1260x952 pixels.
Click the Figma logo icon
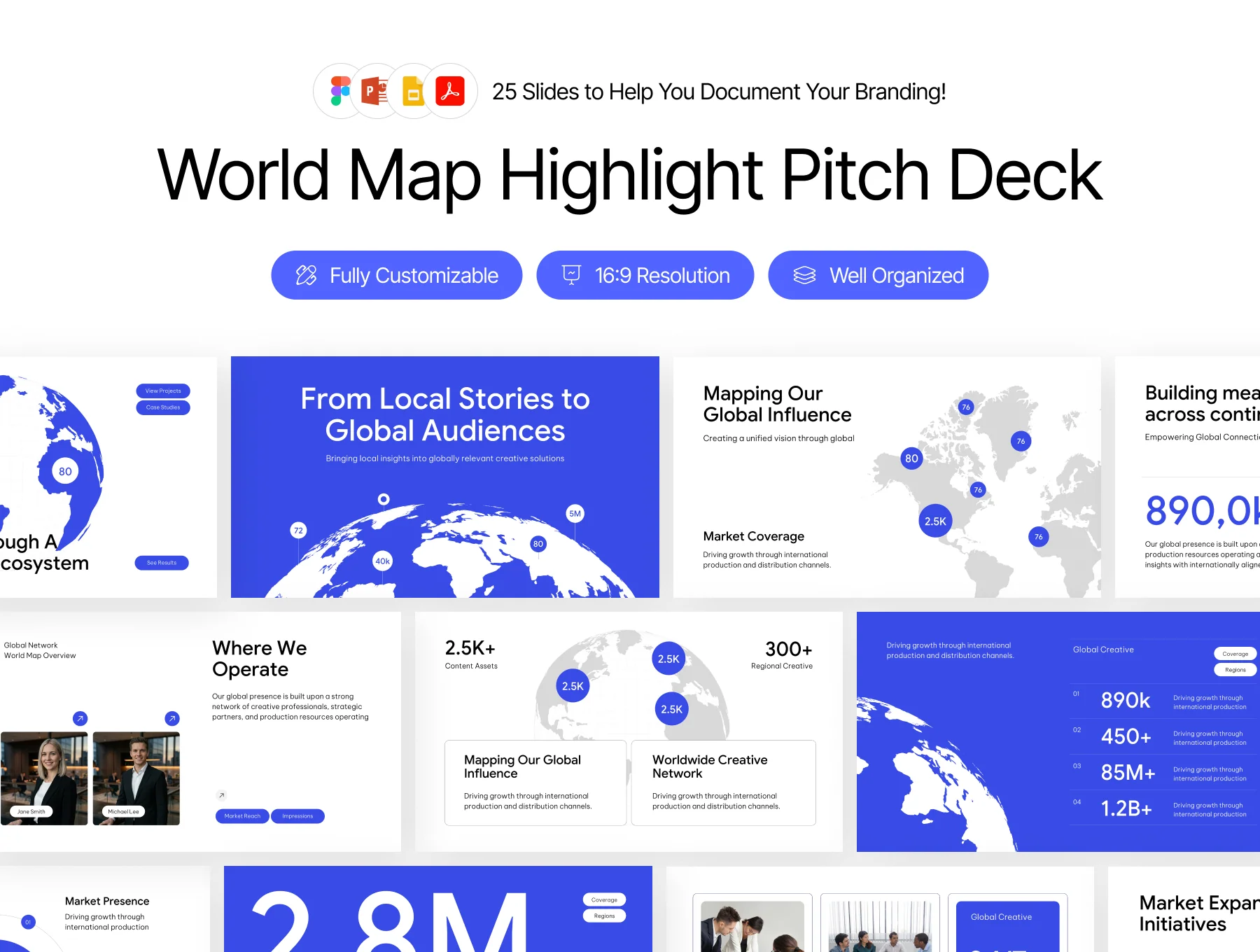click(x=341, y=91)
